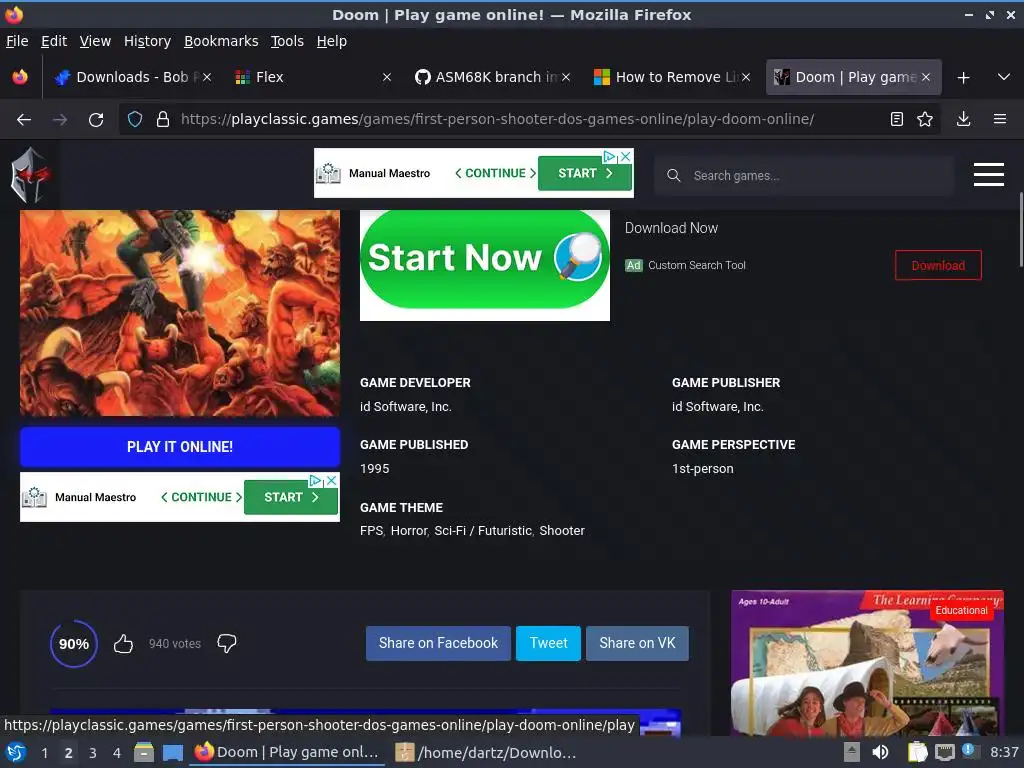View site security padlock info
The image size is (1024, 768).
(x=163, y=120)
